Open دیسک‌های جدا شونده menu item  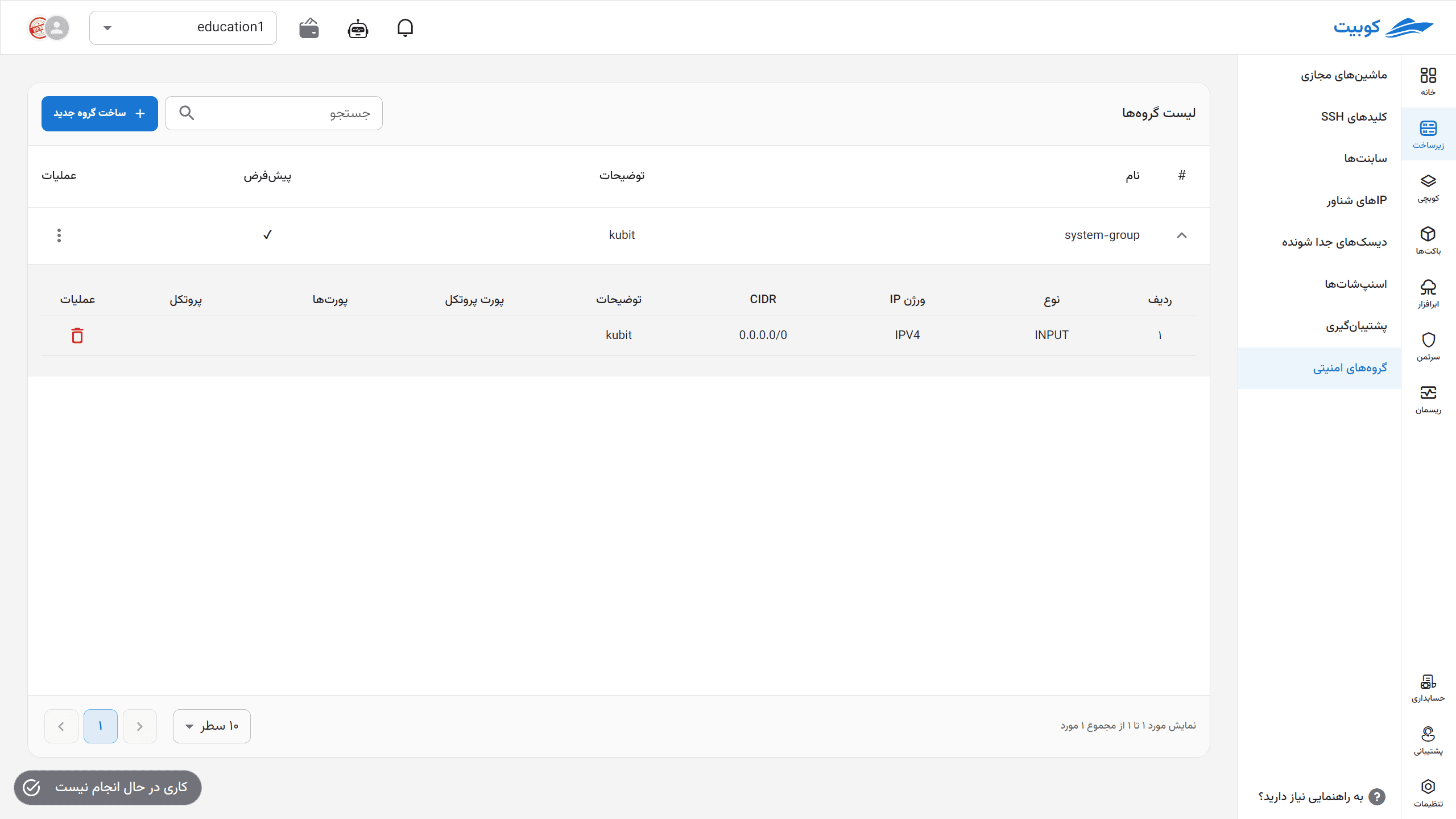click(1319, 242)
